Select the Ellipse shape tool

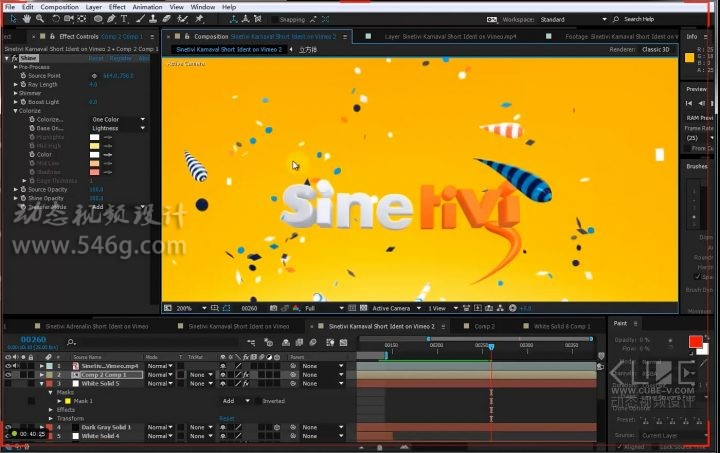tap(98, 19)
